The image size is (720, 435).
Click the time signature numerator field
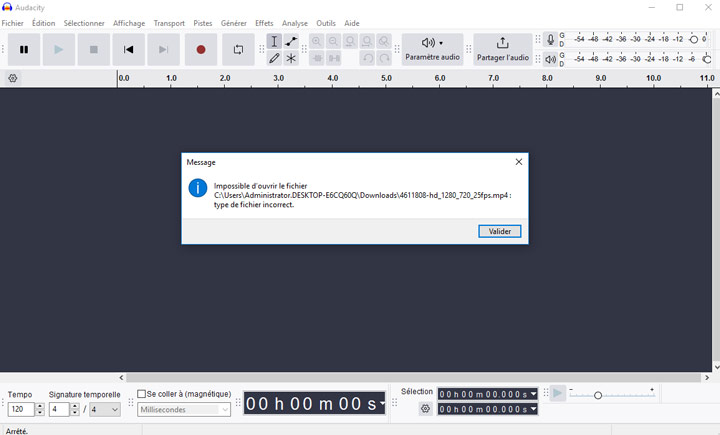point(60,409)
